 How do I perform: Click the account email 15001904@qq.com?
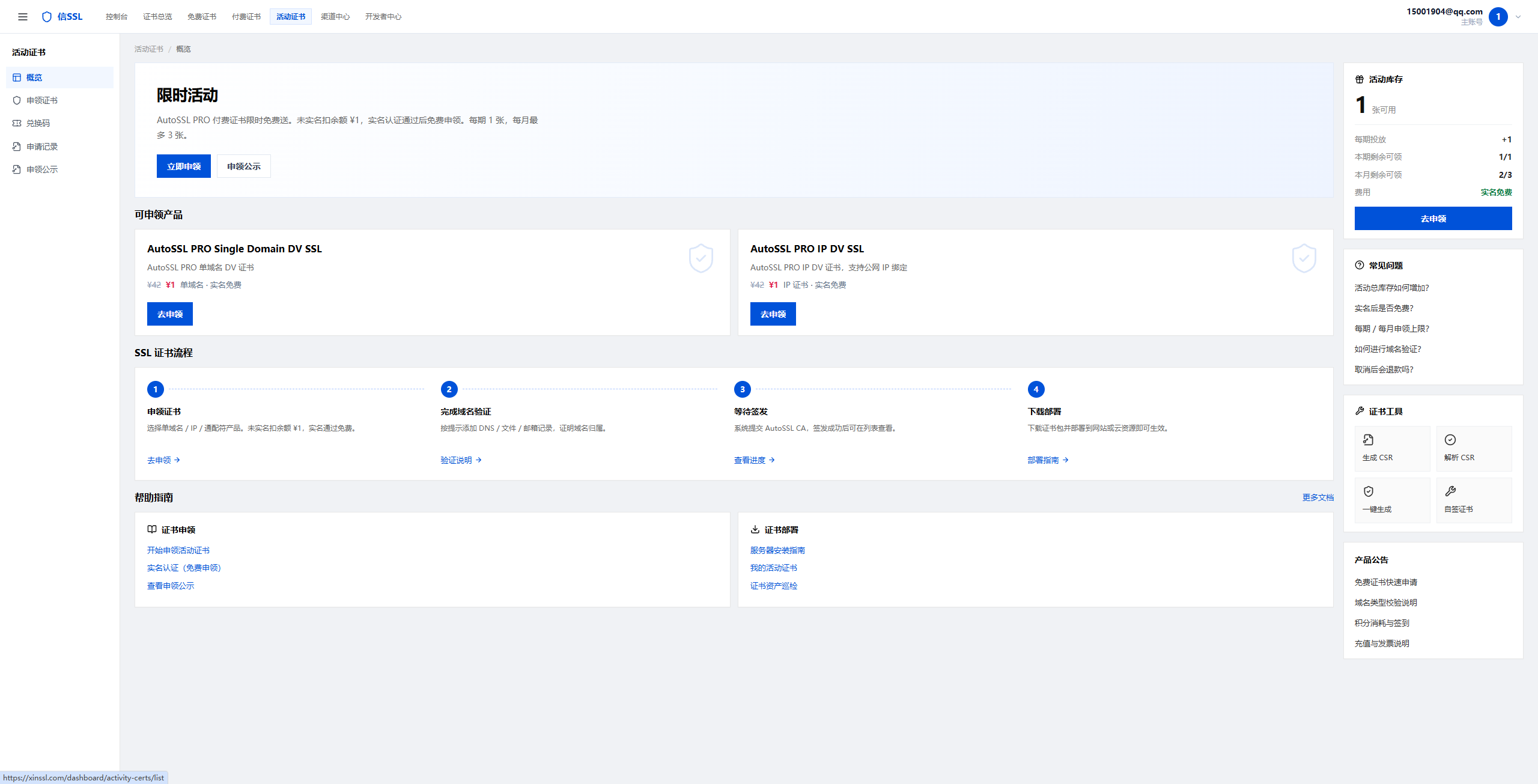(x=1444, y=11)
